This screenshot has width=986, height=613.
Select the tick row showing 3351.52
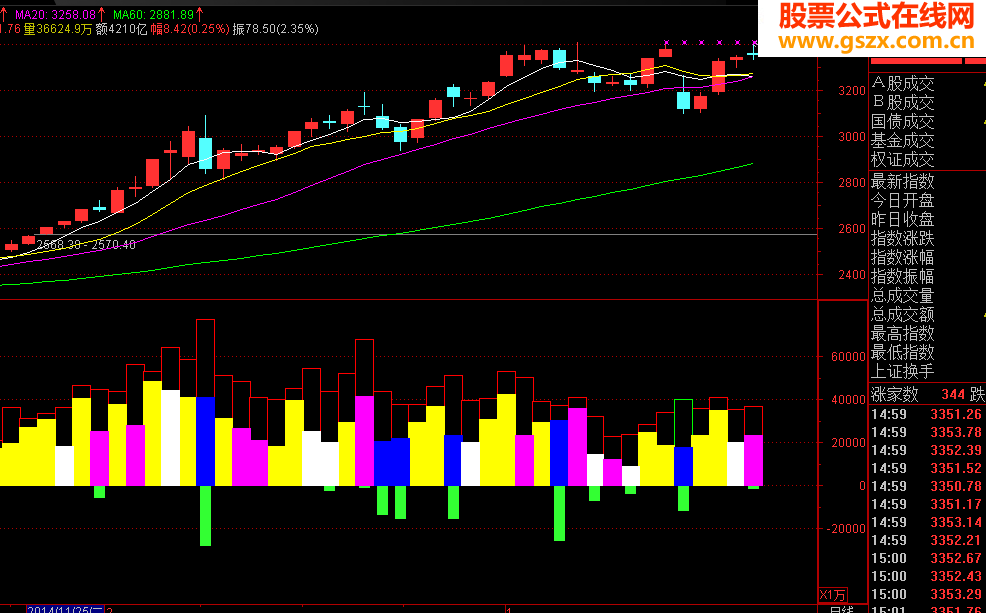click(x=928, y=468)
